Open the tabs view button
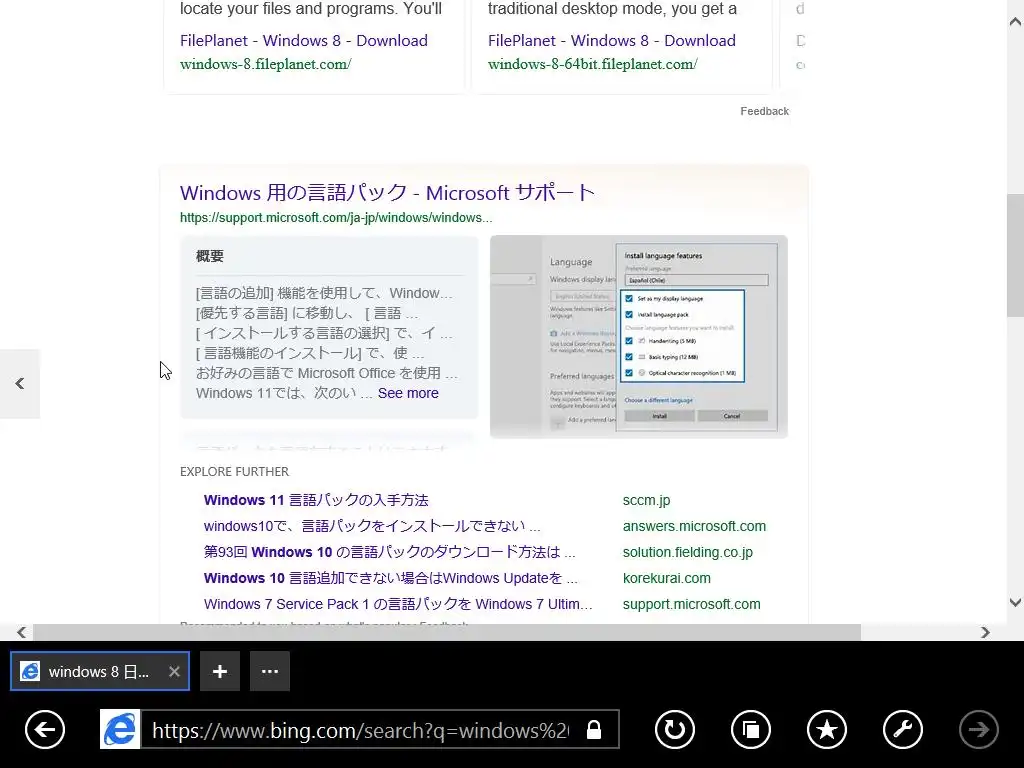This screenshot has width=1024, height=768. (x=750, y=729)
